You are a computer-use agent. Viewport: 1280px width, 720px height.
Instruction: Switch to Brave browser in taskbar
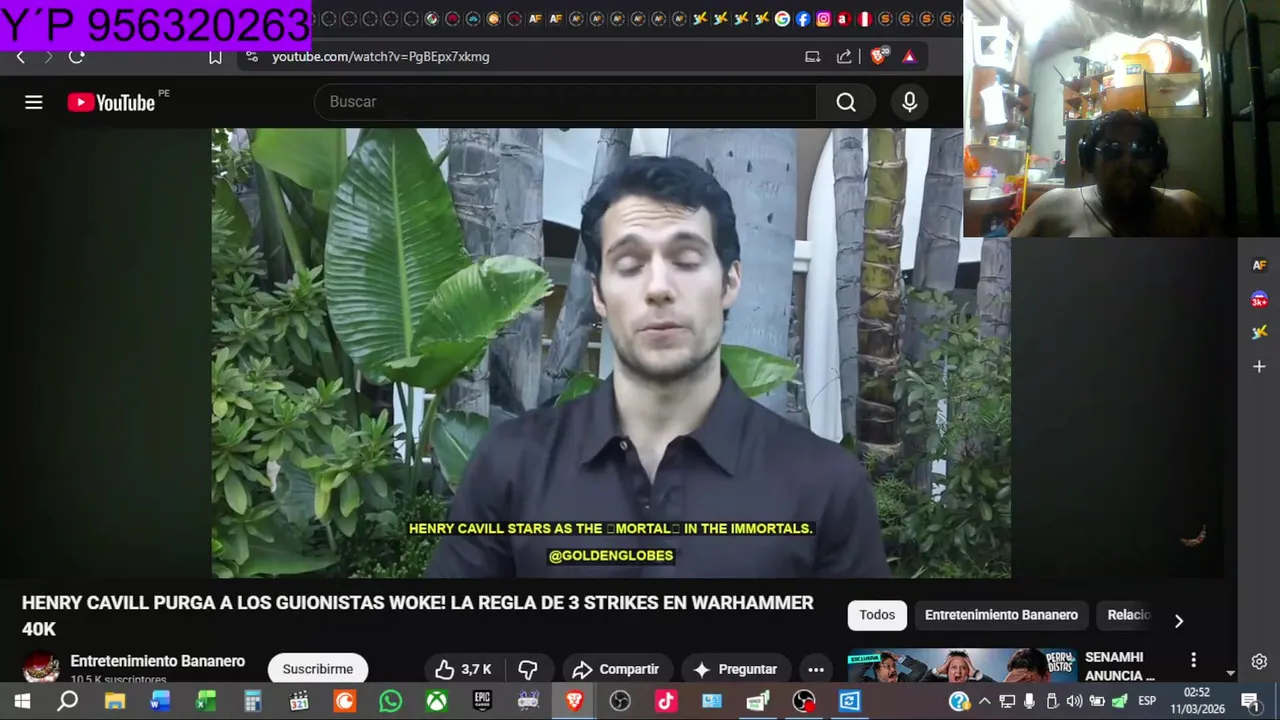click(x=574, y=701)
